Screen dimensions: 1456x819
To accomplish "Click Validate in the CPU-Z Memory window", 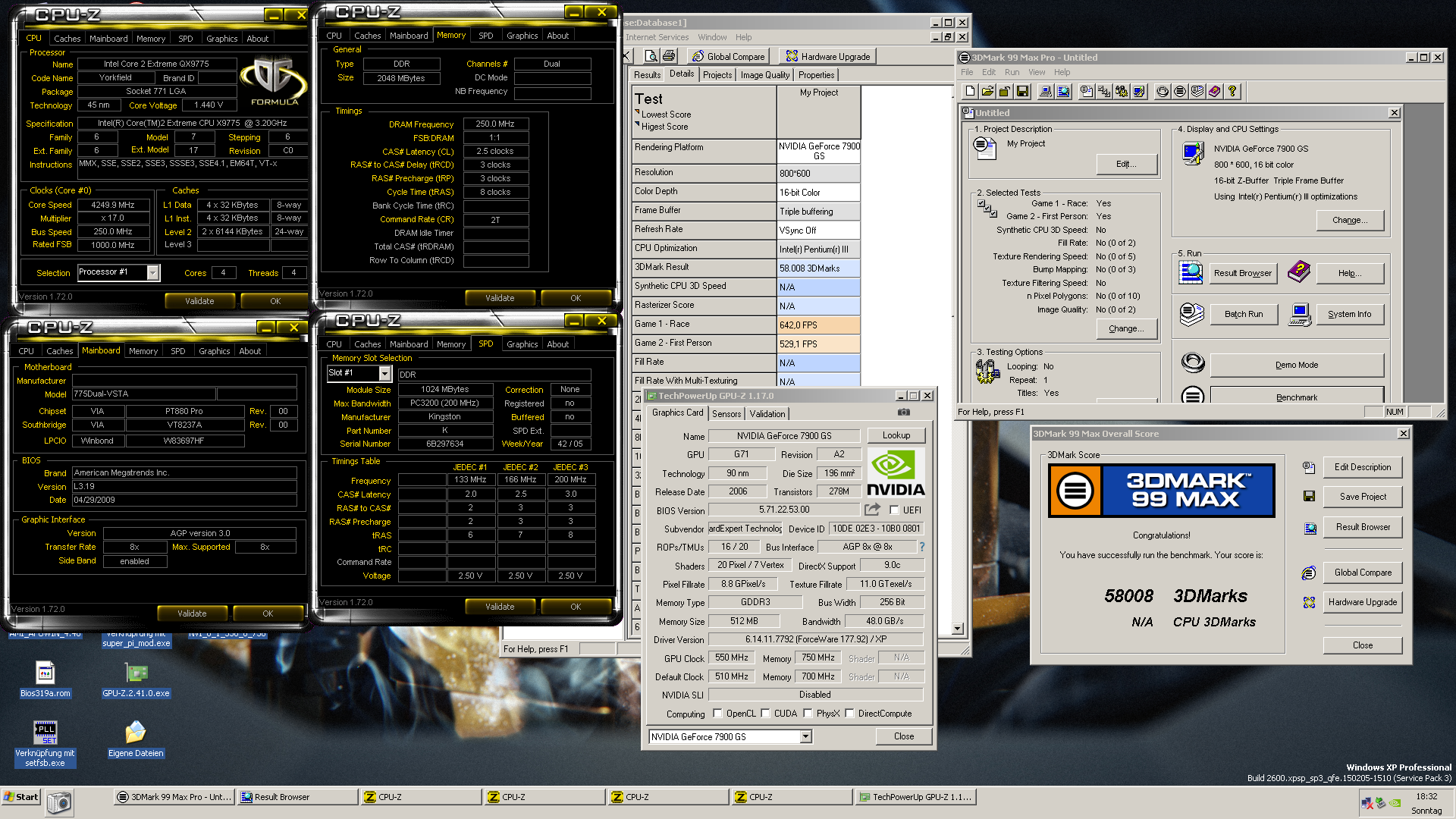I will pos(500,298).
